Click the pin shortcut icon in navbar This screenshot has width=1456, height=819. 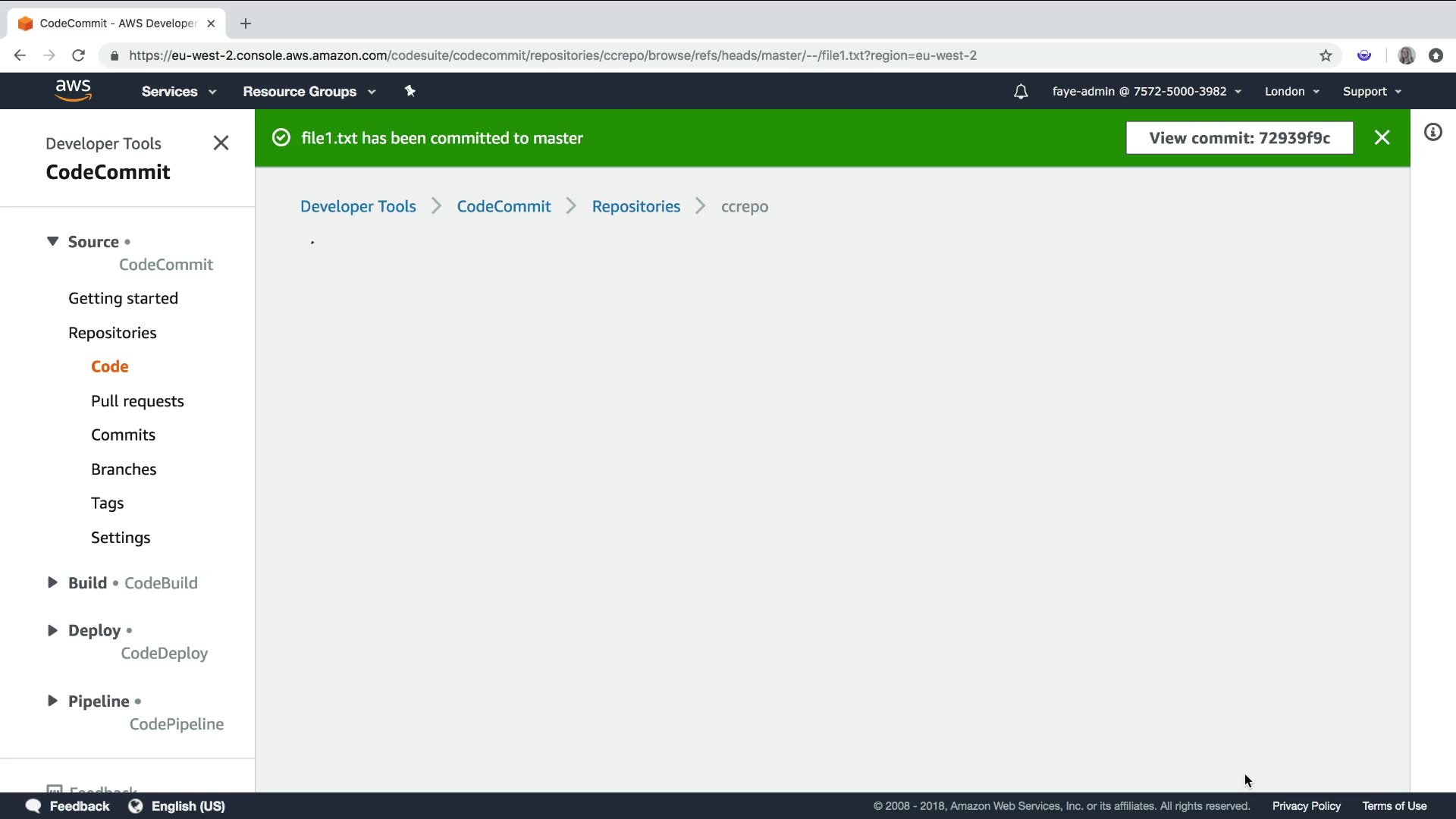[409, 91]
